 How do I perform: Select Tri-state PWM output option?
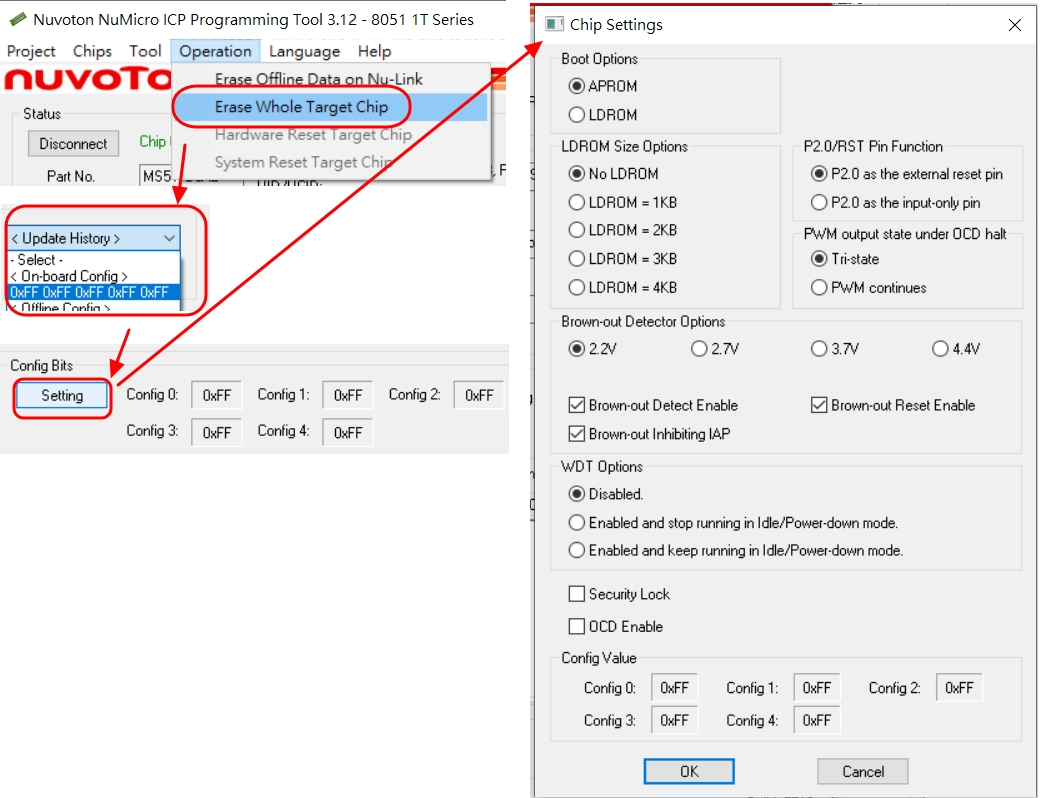point(845,259)
